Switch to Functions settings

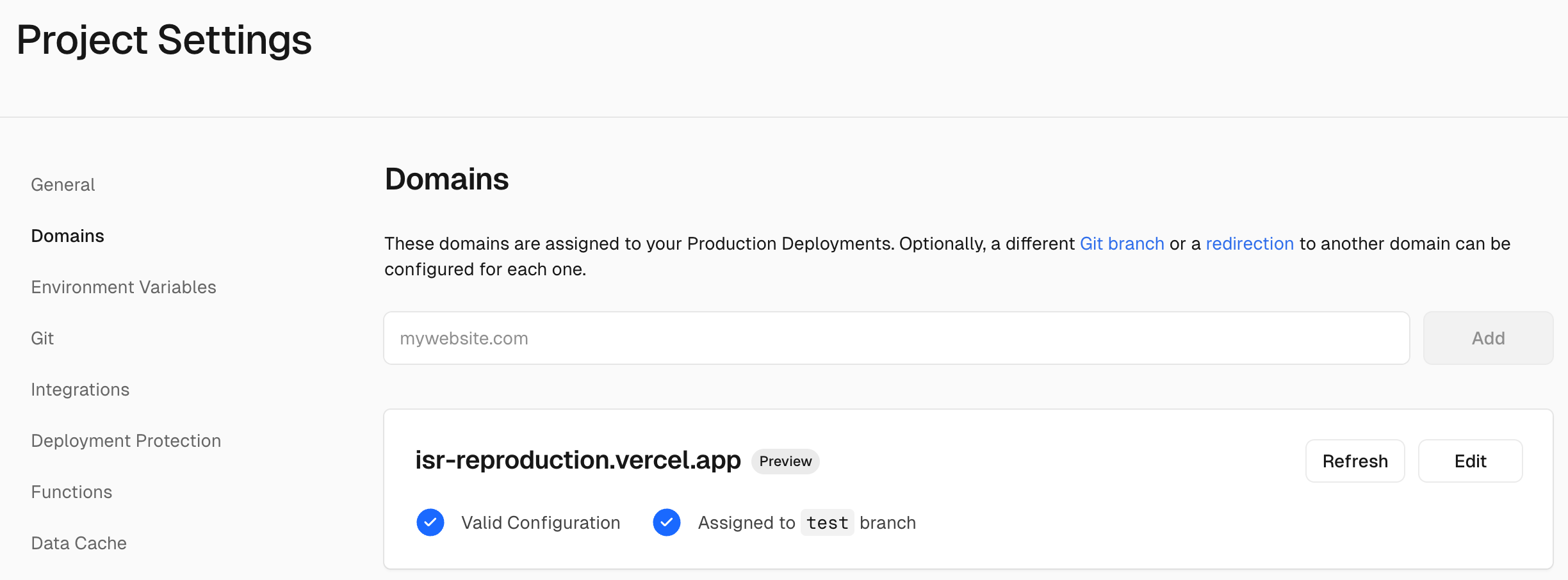pos(72,492)
